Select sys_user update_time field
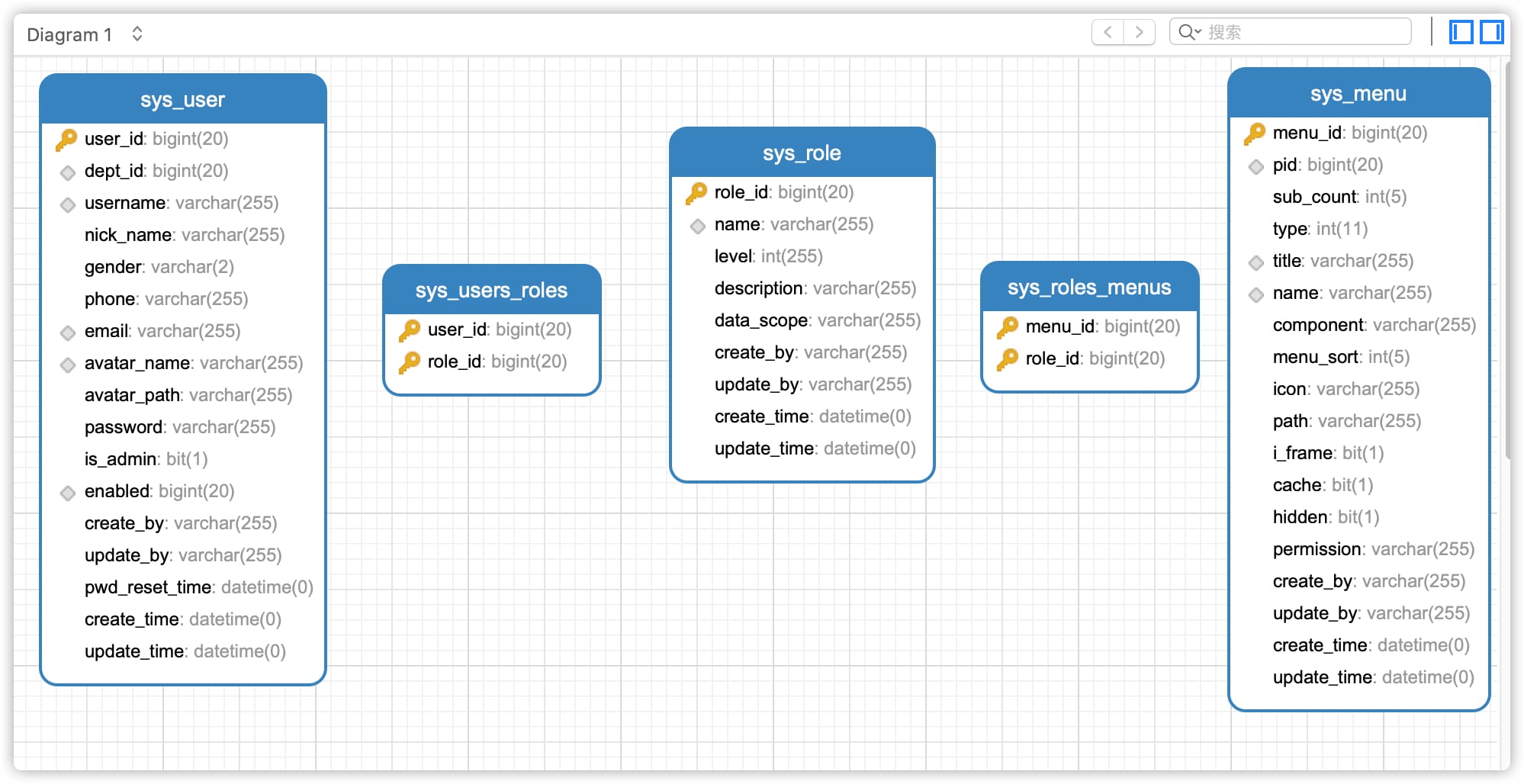Image resolution: width=1524 pixels, height=784 pixels. click(185, 651)
